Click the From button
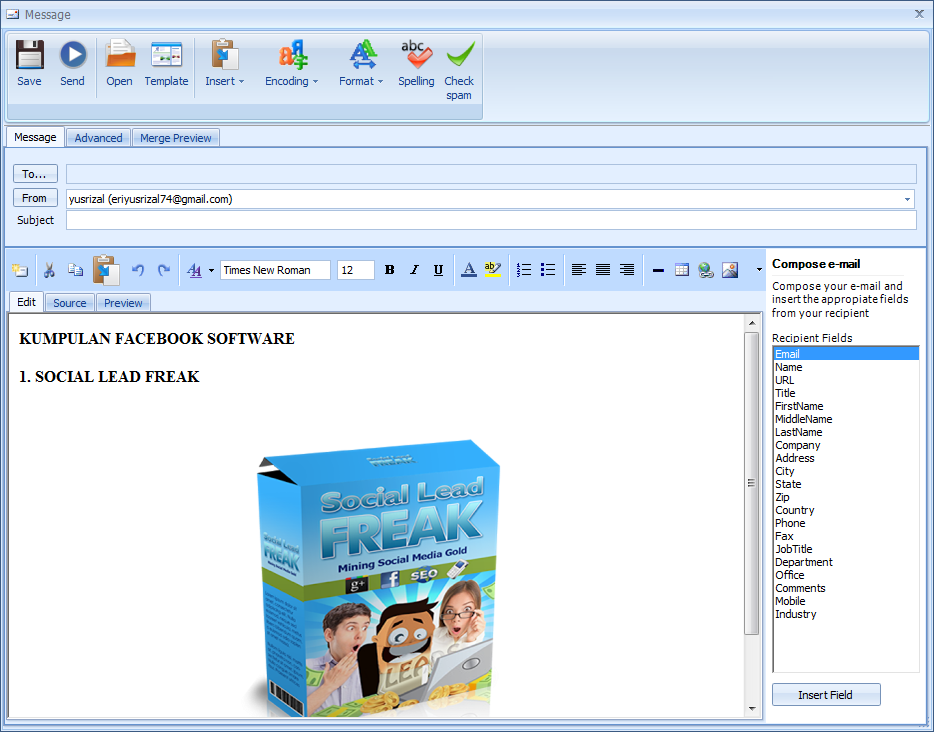 35,198
